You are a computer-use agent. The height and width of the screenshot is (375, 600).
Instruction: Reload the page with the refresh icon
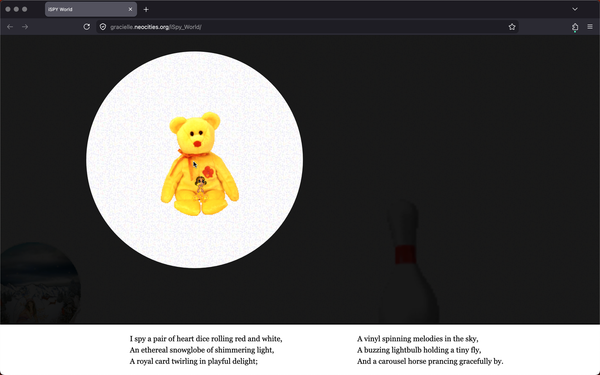86,27
